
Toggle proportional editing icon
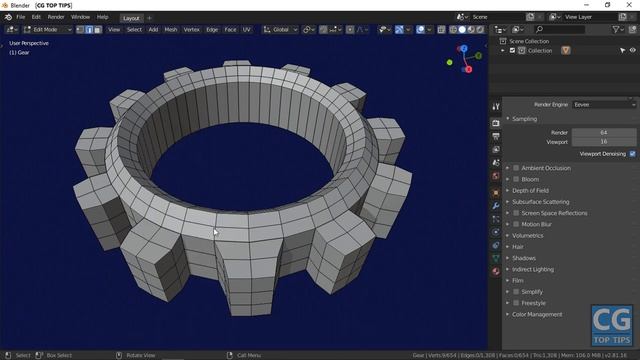tap(350, 29)
